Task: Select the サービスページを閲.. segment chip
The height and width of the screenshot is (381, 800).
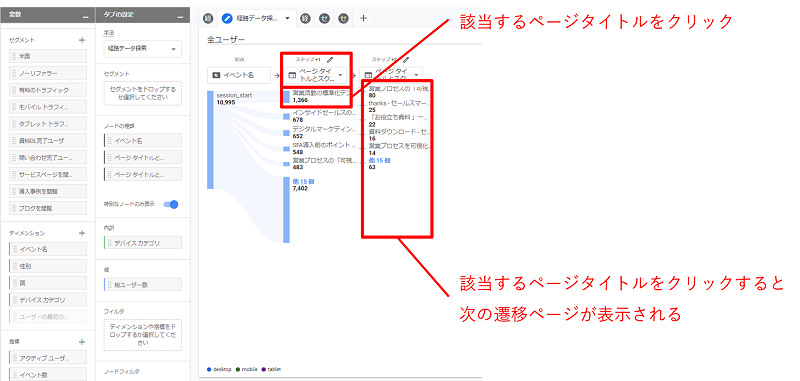Action: point(48,174)
